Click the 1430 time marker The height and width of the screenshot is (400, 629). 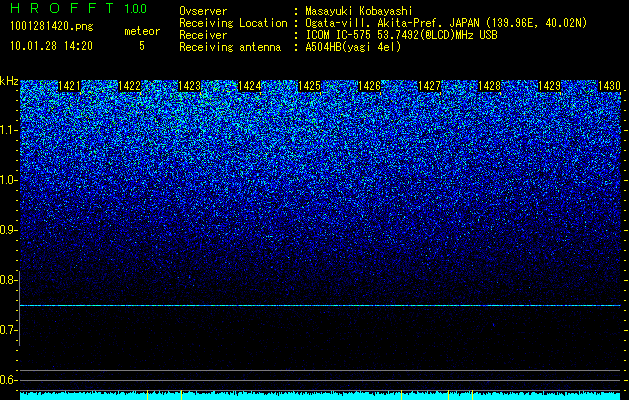[609, 86]
